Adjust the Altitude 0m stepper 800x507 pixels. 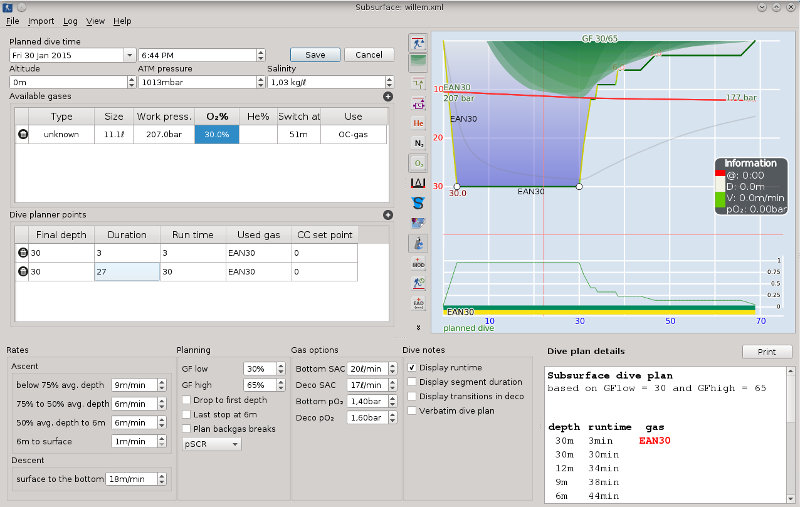[x=132, y=82]
